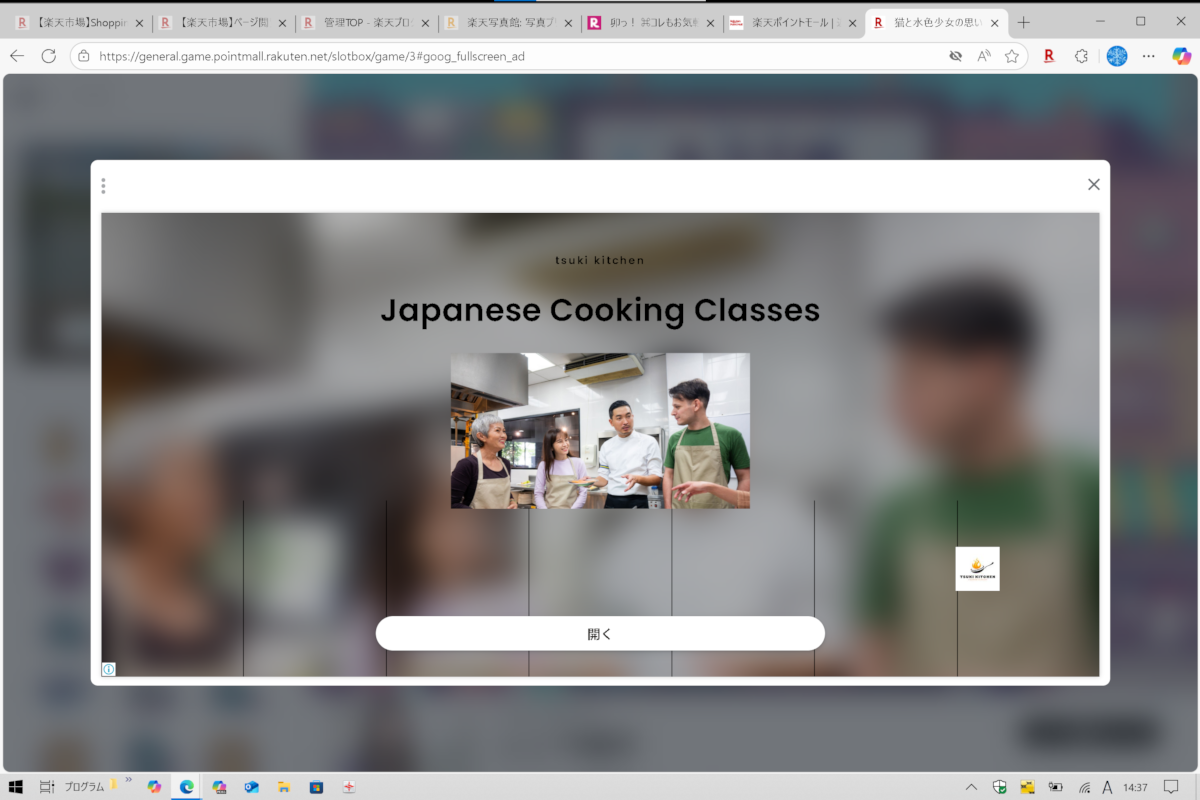Image resolution: width=1200 pixels, height=800 pixels.
Task: Open the 14:37 clock calendar
Action: pos(1135,787)
